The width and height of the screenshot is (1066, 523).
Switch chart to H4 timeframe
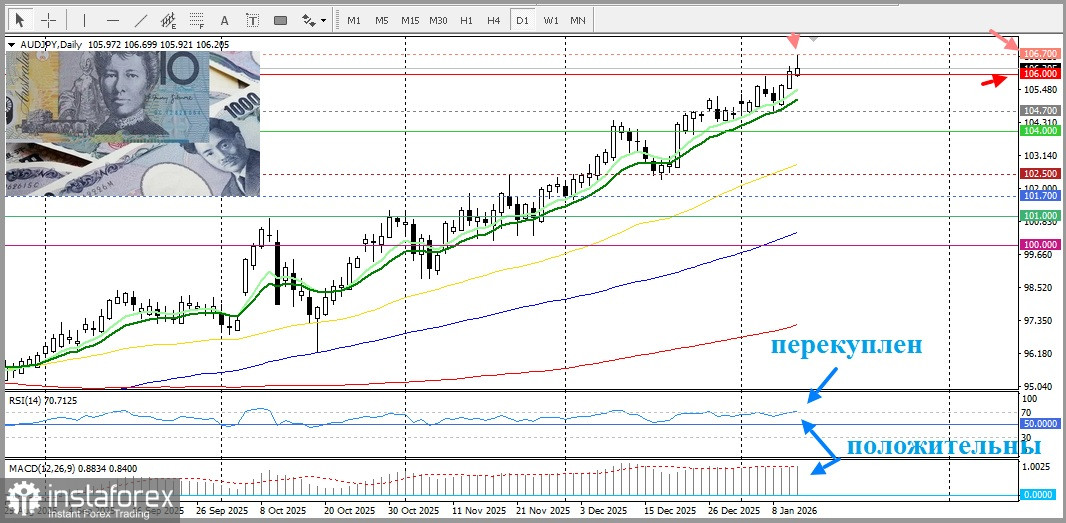tap(494, 20)
